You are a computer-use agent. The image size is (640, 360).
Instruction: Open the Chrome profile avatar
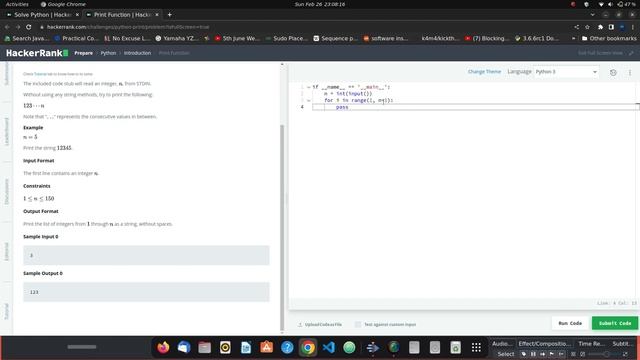(622, 27)
